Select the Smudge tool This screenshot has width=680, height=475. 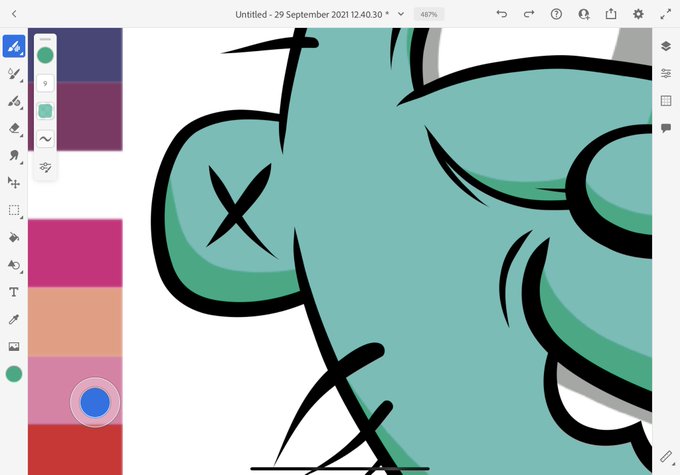[14, 156]
